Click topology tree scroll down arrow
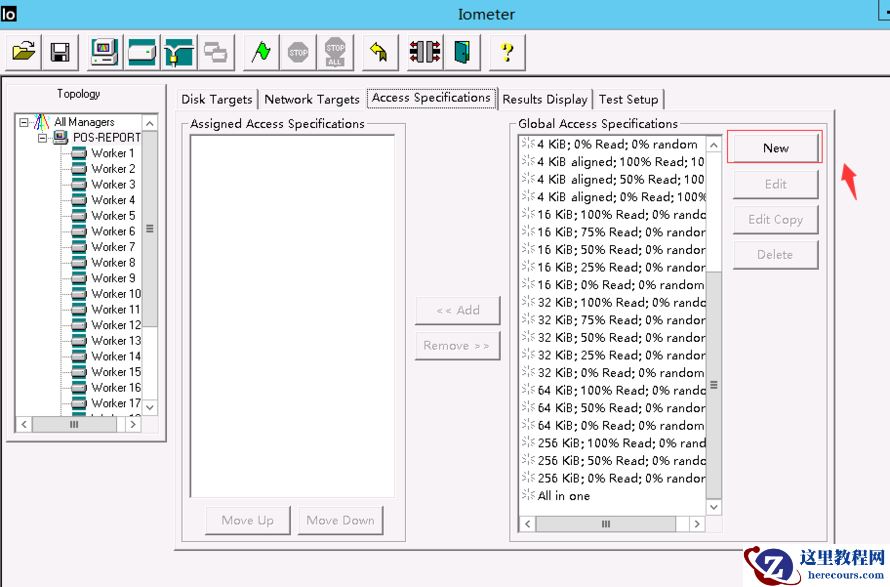The height and width of the screenshot is (587, 890). point(149,407)
